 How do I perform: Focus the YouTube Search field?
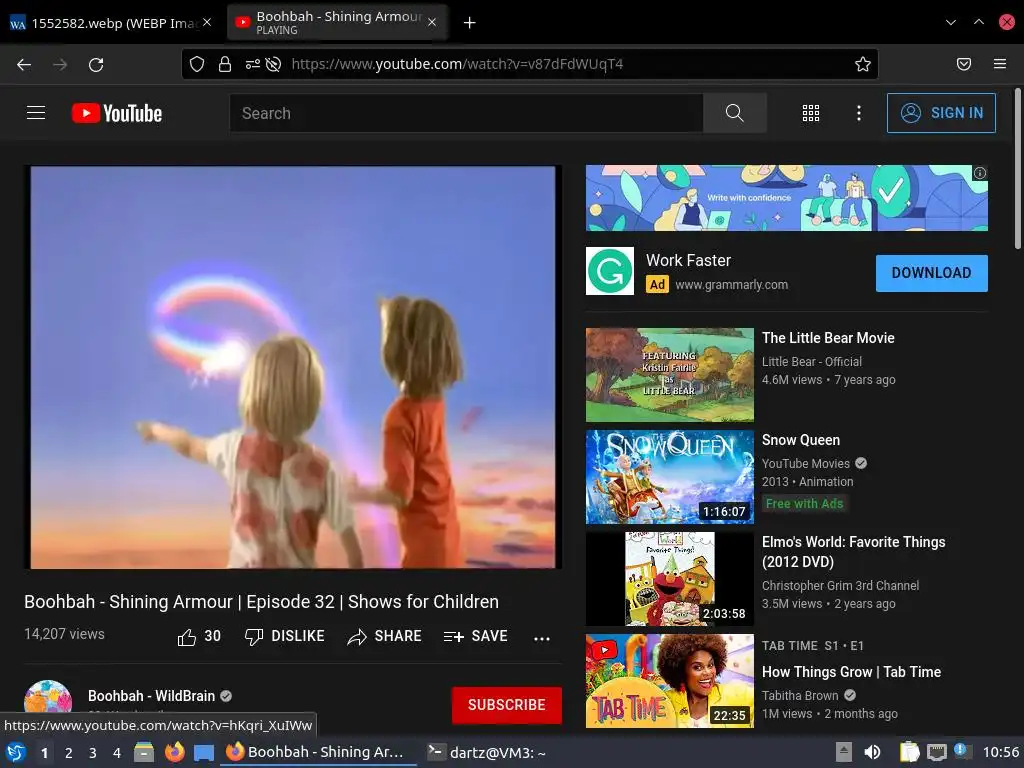pos(466,113)
